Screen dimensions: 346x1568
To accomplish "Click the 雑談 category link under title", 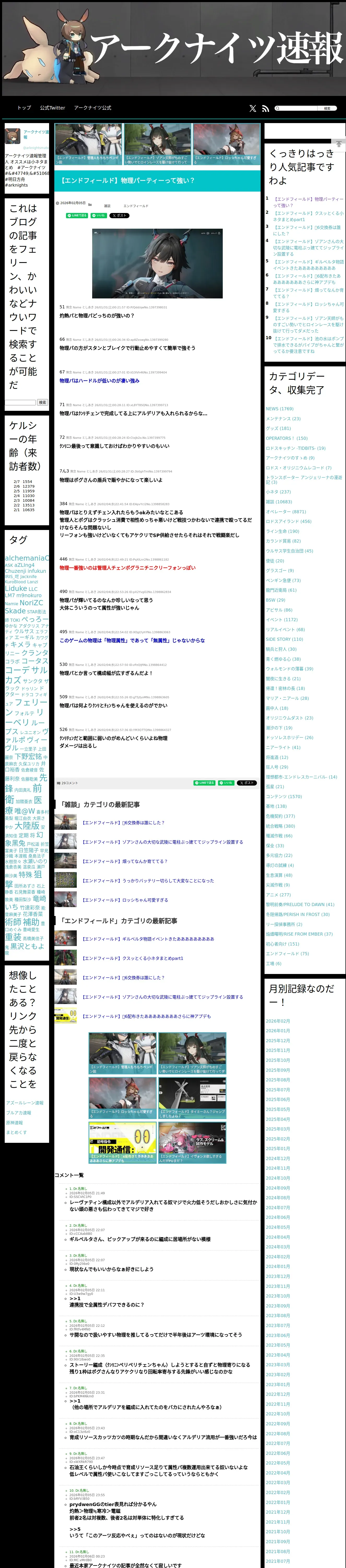I will [107, 206].
